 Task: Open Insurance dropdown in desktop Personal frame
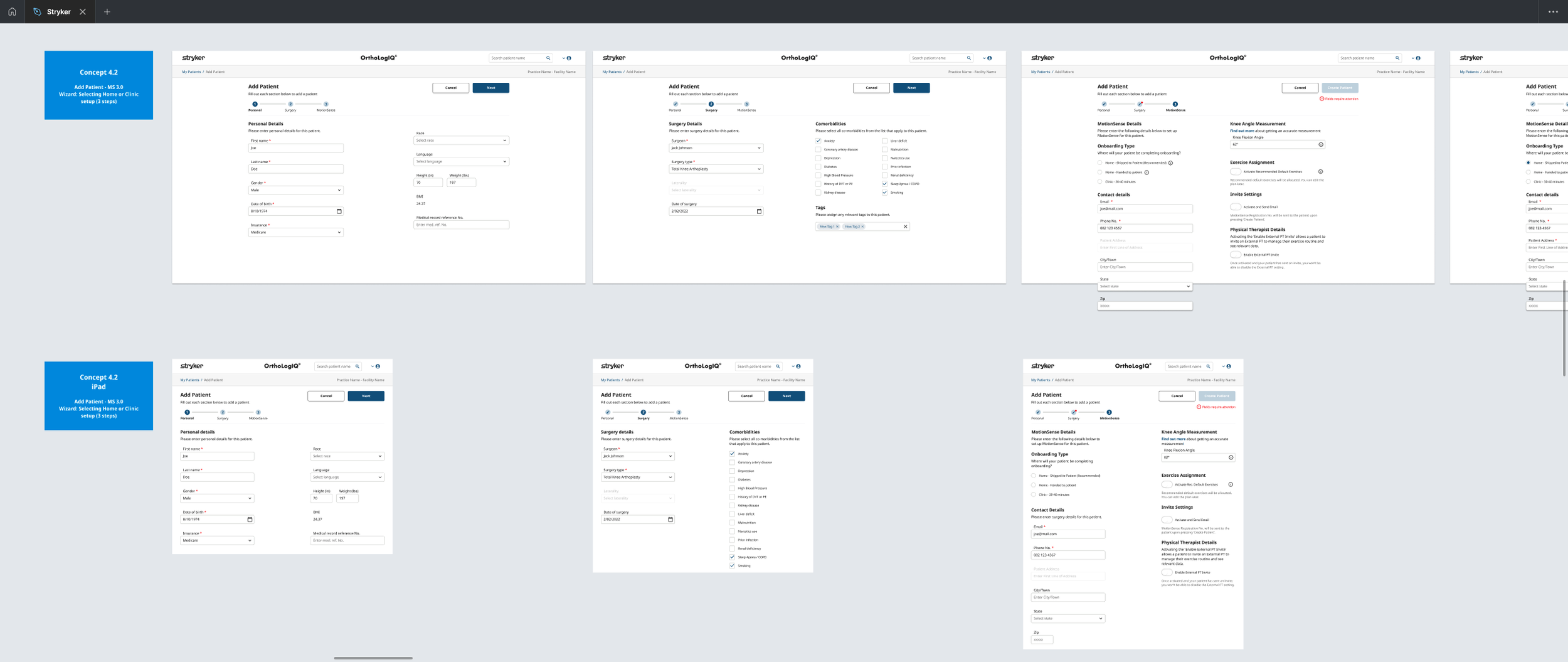295,232
